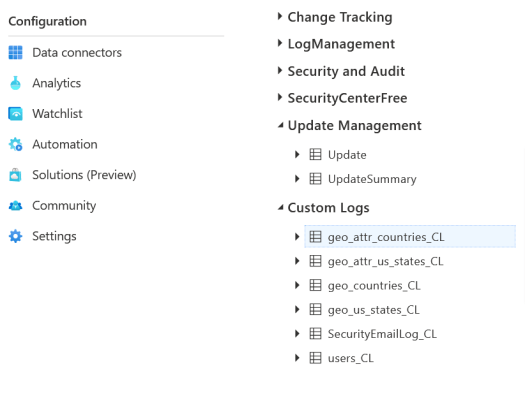Viewport: 525px width, 401px height.
Task: Select the Automation gear icon
Action: [15, 144]
